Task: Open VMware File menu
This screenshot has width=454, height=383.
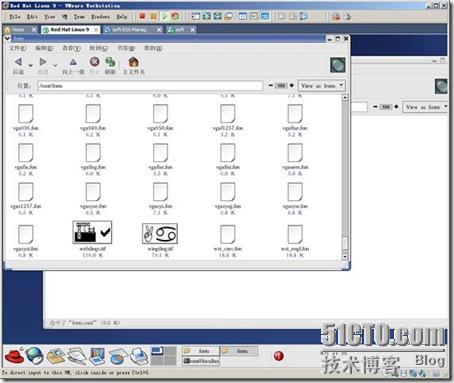Action: pos(15,16)
